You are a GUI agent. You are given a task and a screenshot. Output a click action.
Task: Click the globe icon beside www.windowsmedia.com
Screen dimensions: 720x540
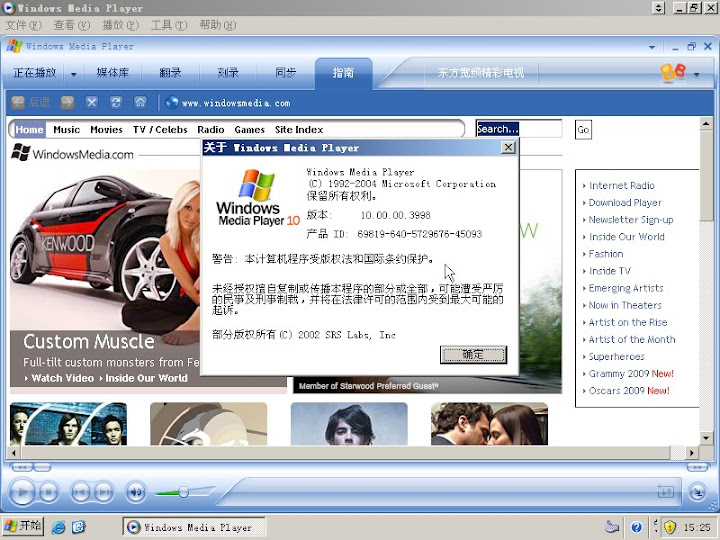(x=172, y=102)
